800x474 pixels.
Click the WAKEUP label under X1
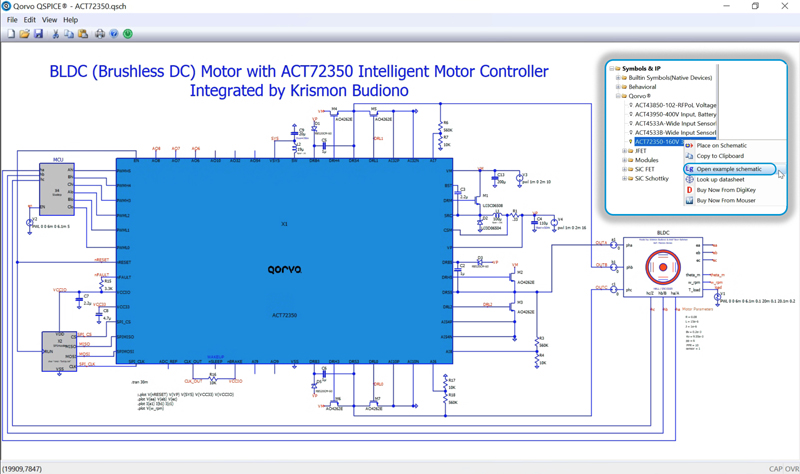215,357
